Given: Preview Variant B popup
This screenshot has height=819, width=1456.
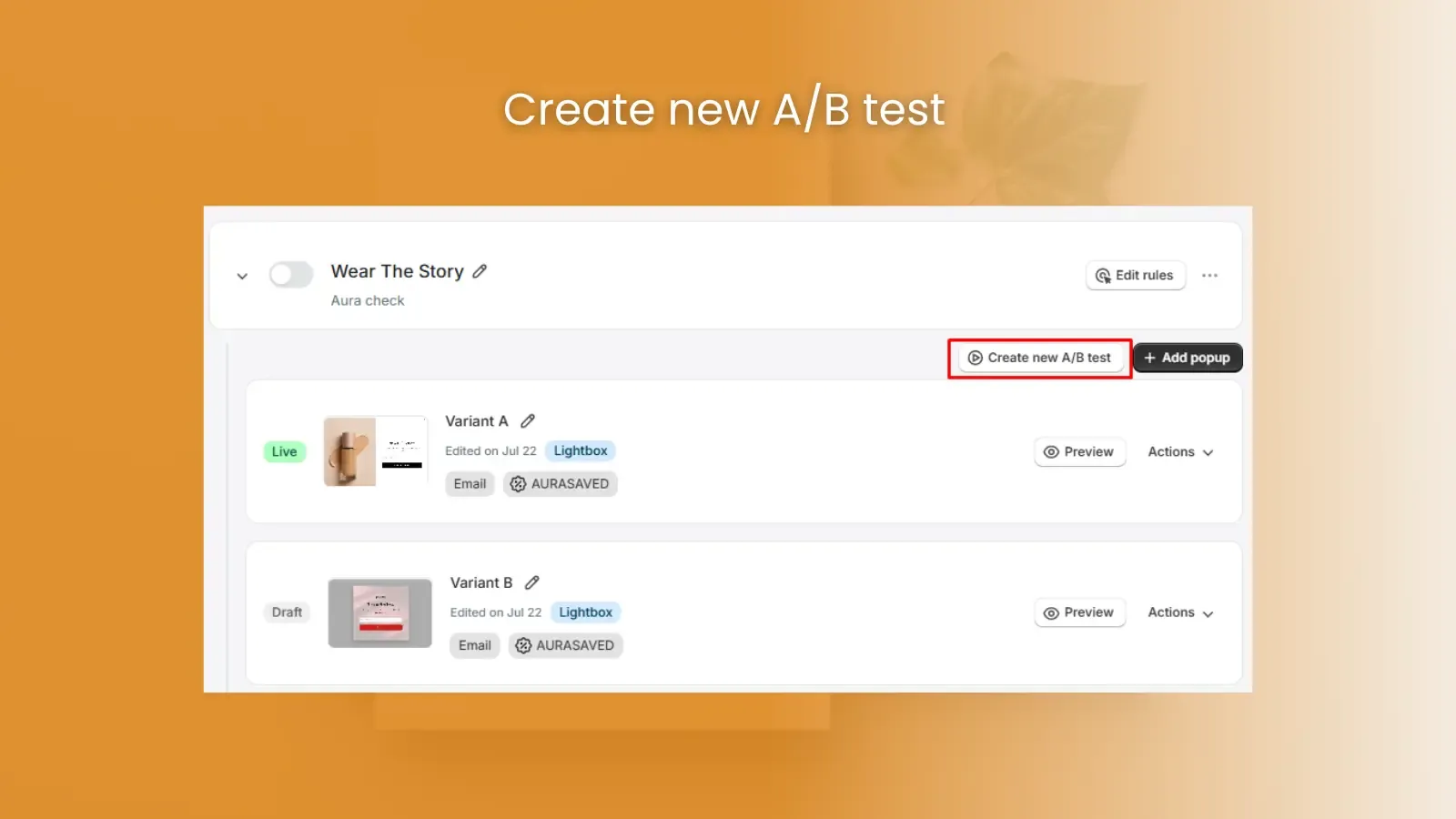Looking at the screenshot, I should 1079,612.
